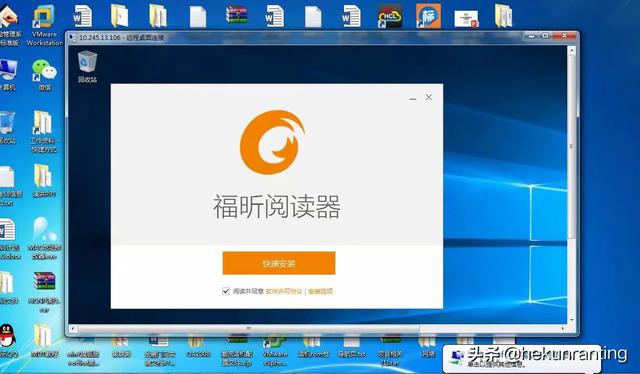
Task: Click the horizontal scrollbar left arrow
Action: [72, 328]
